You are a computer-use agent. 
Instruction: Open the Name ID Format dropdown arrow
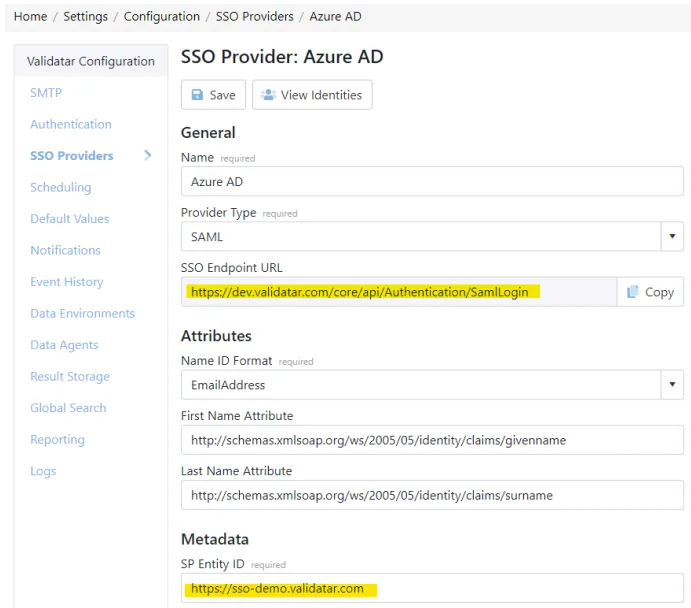point(672,385)
